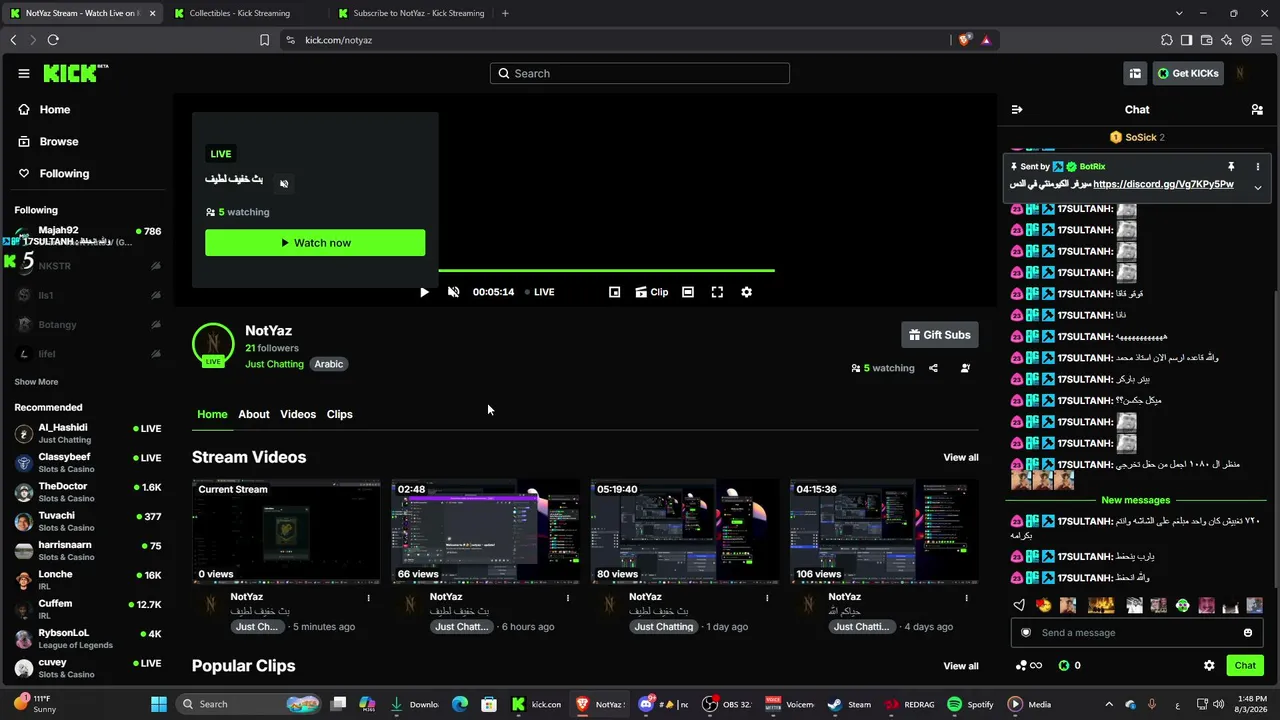Image resolution: width=1280 pixels, height=720 pixels.
Task: Click the heart emote in quick emotes
Action: [1019, 605]
